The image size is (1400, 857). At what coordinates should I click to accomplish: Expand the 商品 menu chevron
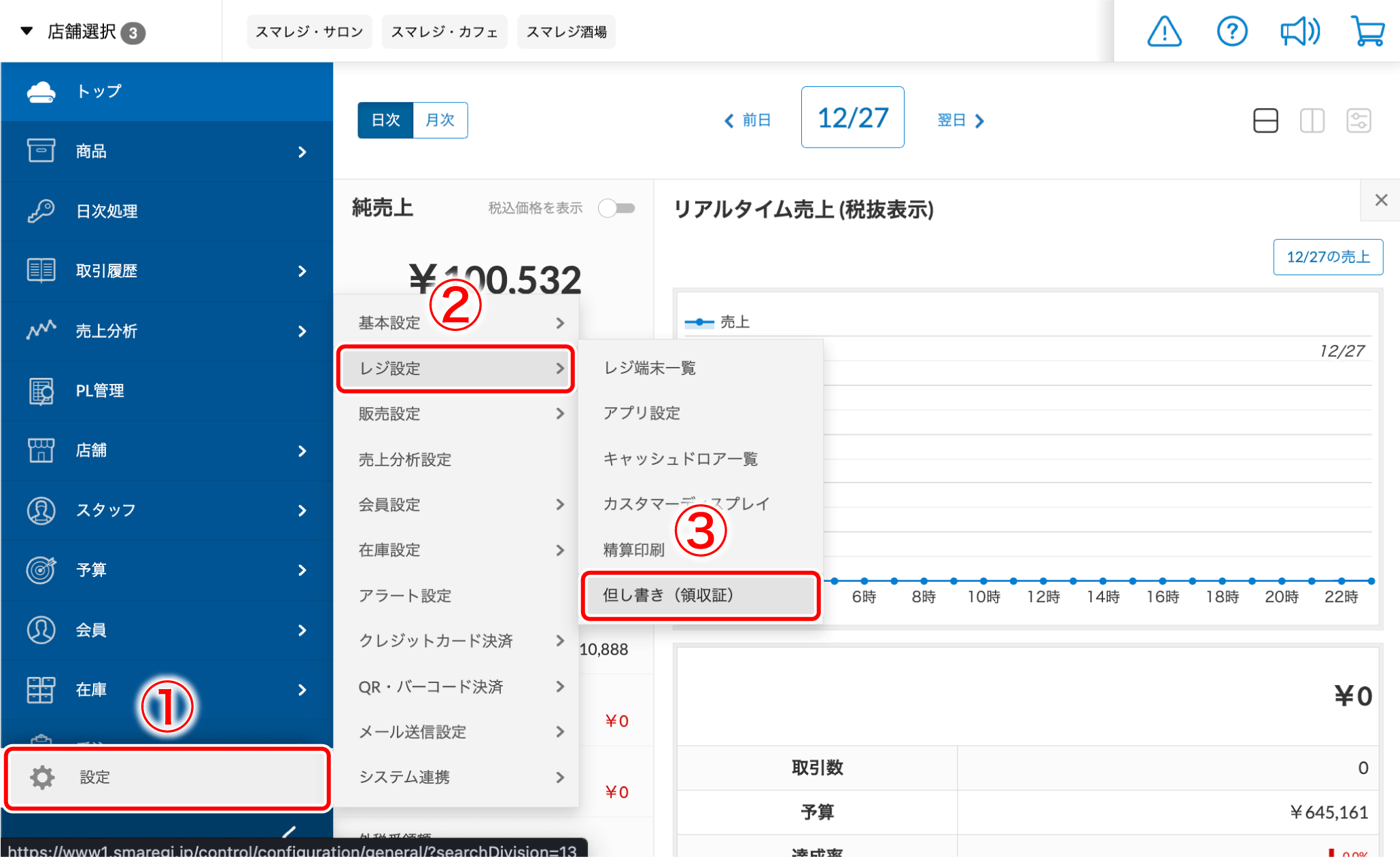point(302,152)
